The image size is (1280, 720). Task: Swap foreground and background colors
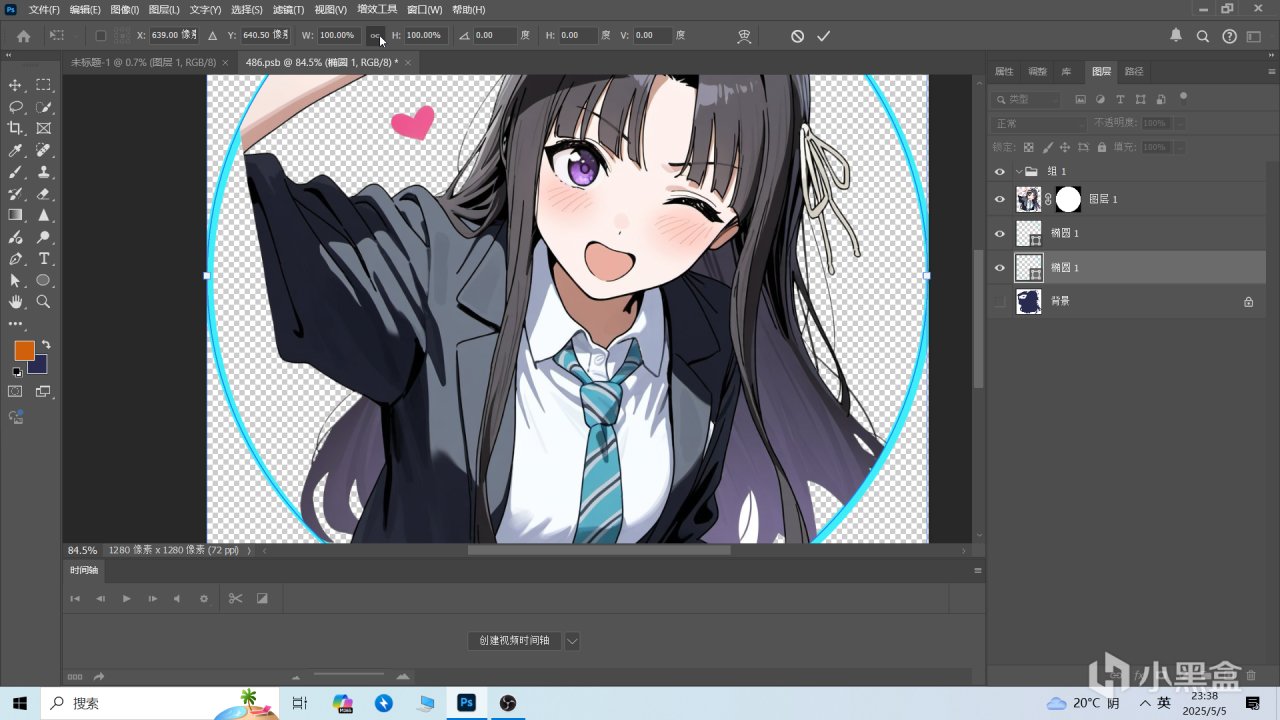click(45, 345)
